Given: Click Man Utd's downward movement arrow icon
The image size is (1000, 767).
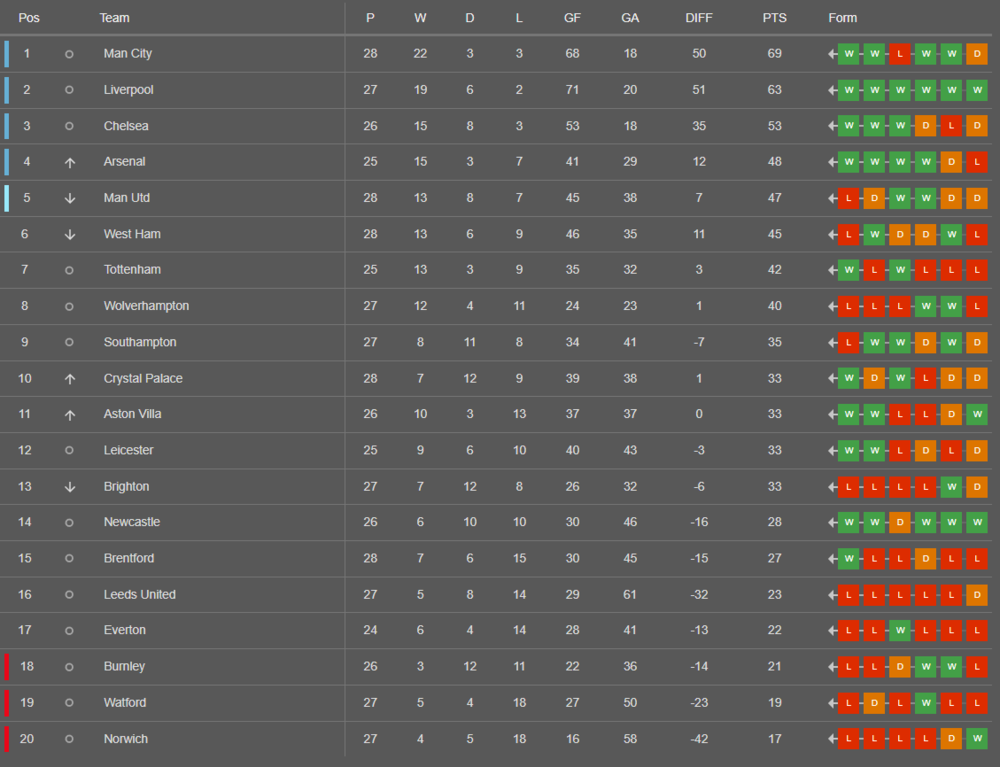Looking at the screenshot, I should [70, 198].
